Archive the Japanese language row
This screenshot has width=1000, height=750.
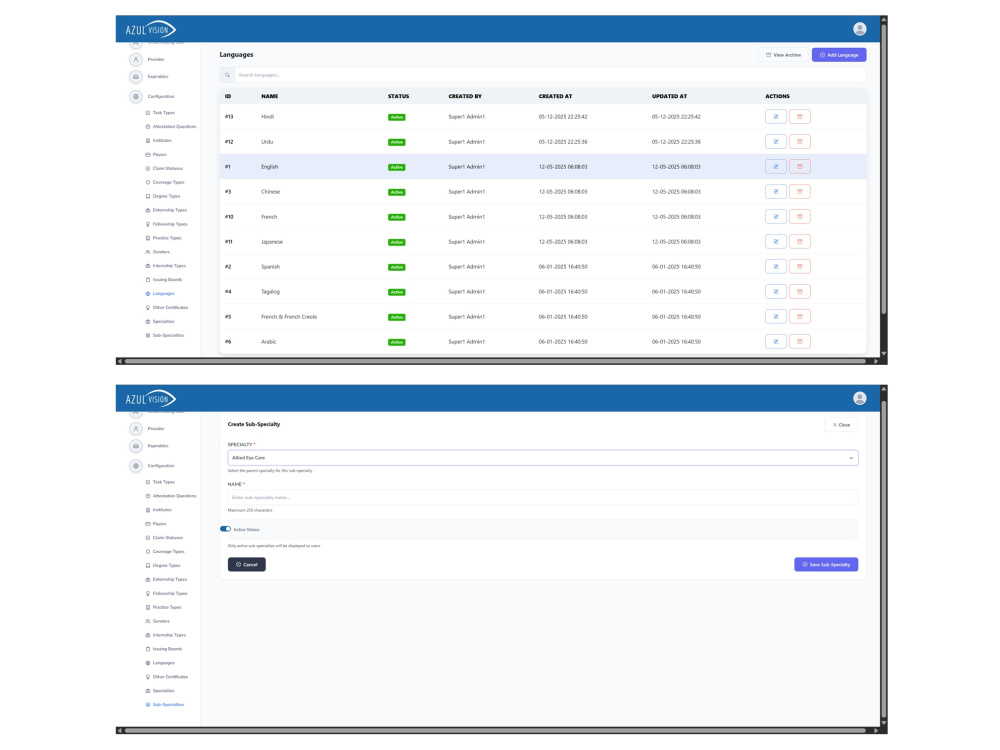click(x=800, y=242)
